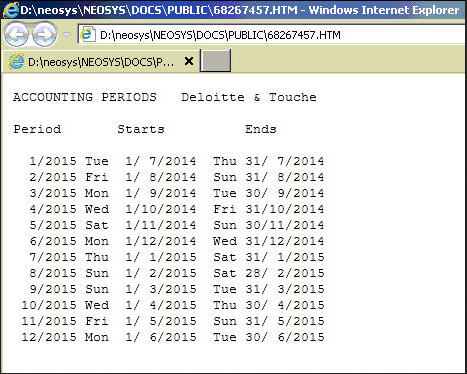Click period '2/2015' in the list
This screenshot has height=374, width=467.
point(53,177)
